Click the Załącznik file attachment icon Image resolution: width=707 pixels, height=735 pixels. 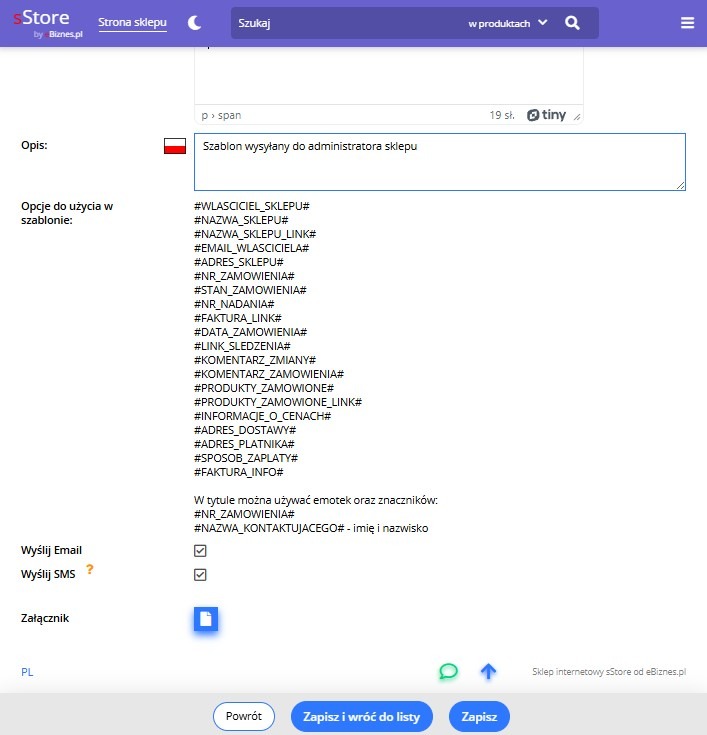[x=205, y=619]
